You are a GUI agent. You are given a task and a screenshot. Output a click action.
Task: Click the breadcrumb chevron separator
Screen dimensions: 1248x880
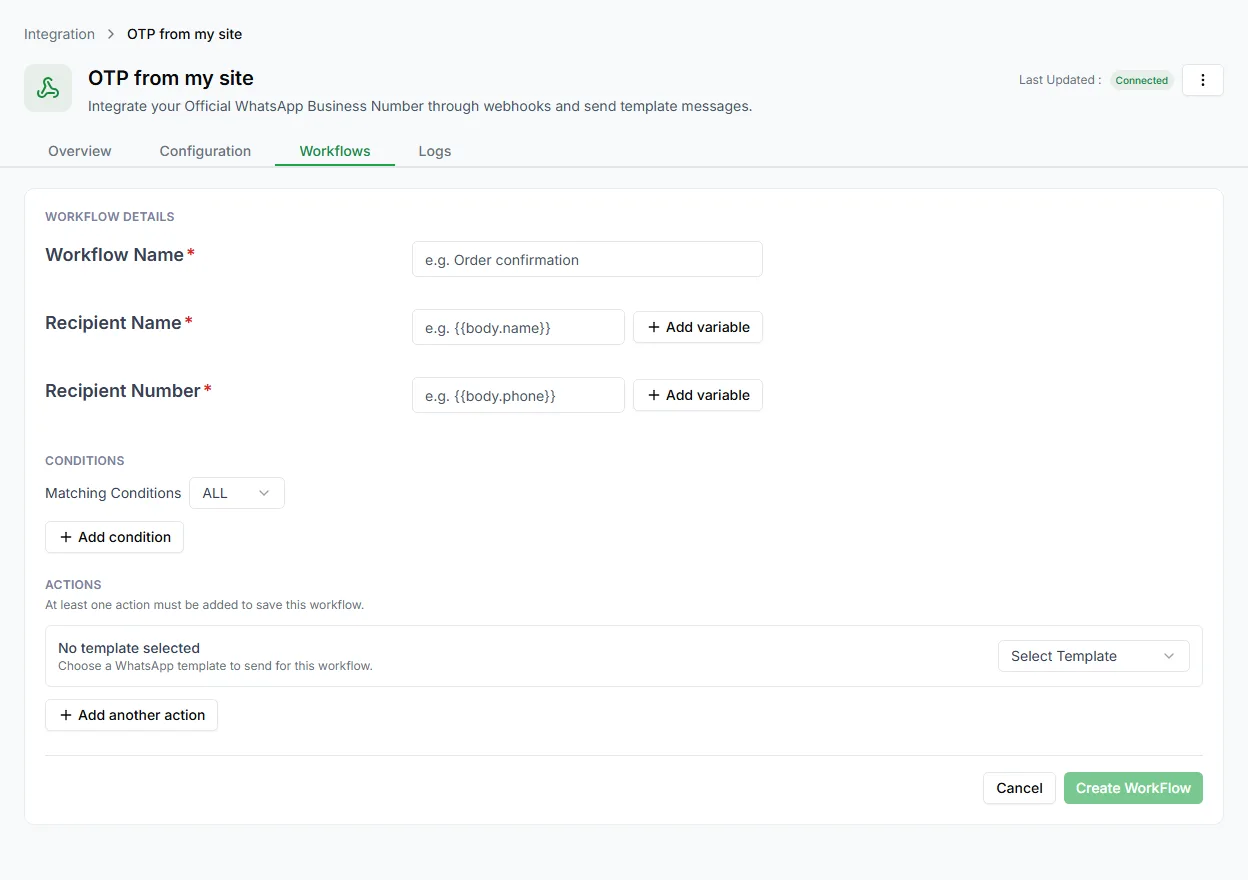point(111,34)
